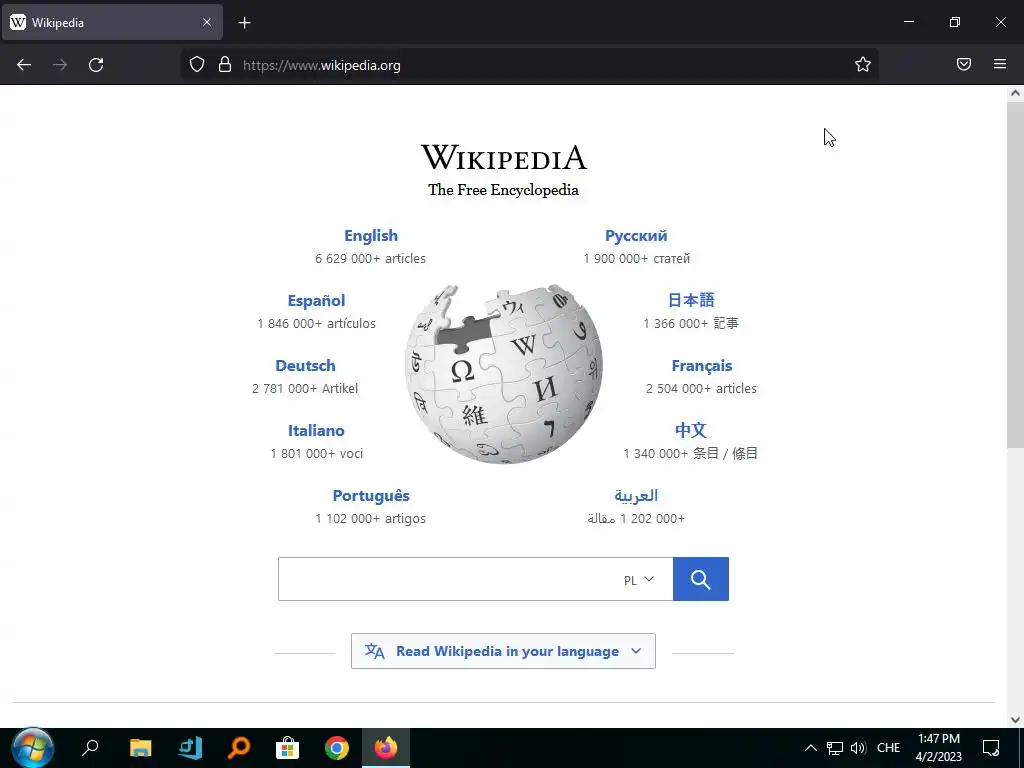The image size is (1024, 768).
Task: Open the Windows Start menu
Action: [x=32, y=748]
